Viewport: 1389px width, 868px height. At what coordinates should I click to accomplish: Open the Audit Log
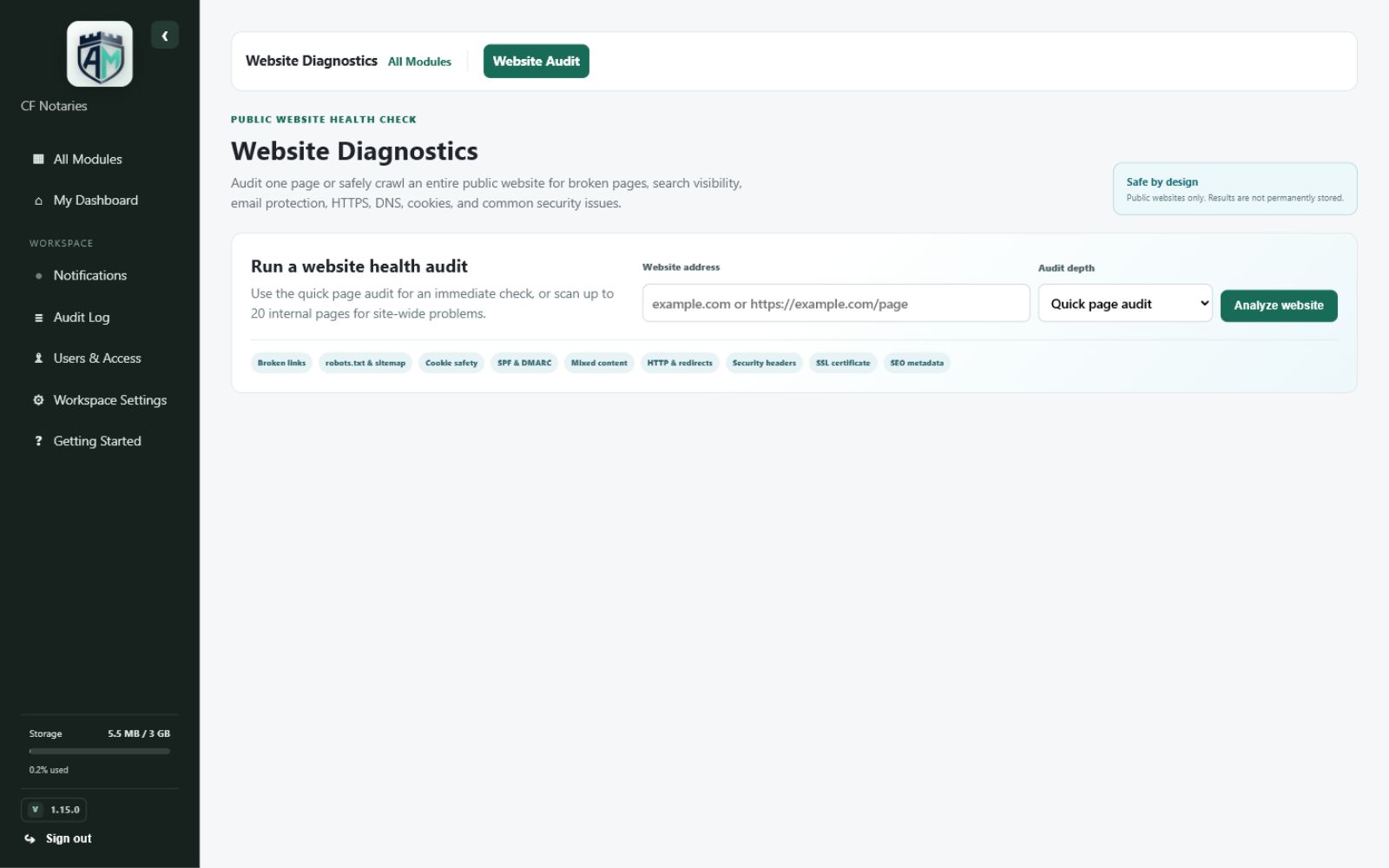100,318
